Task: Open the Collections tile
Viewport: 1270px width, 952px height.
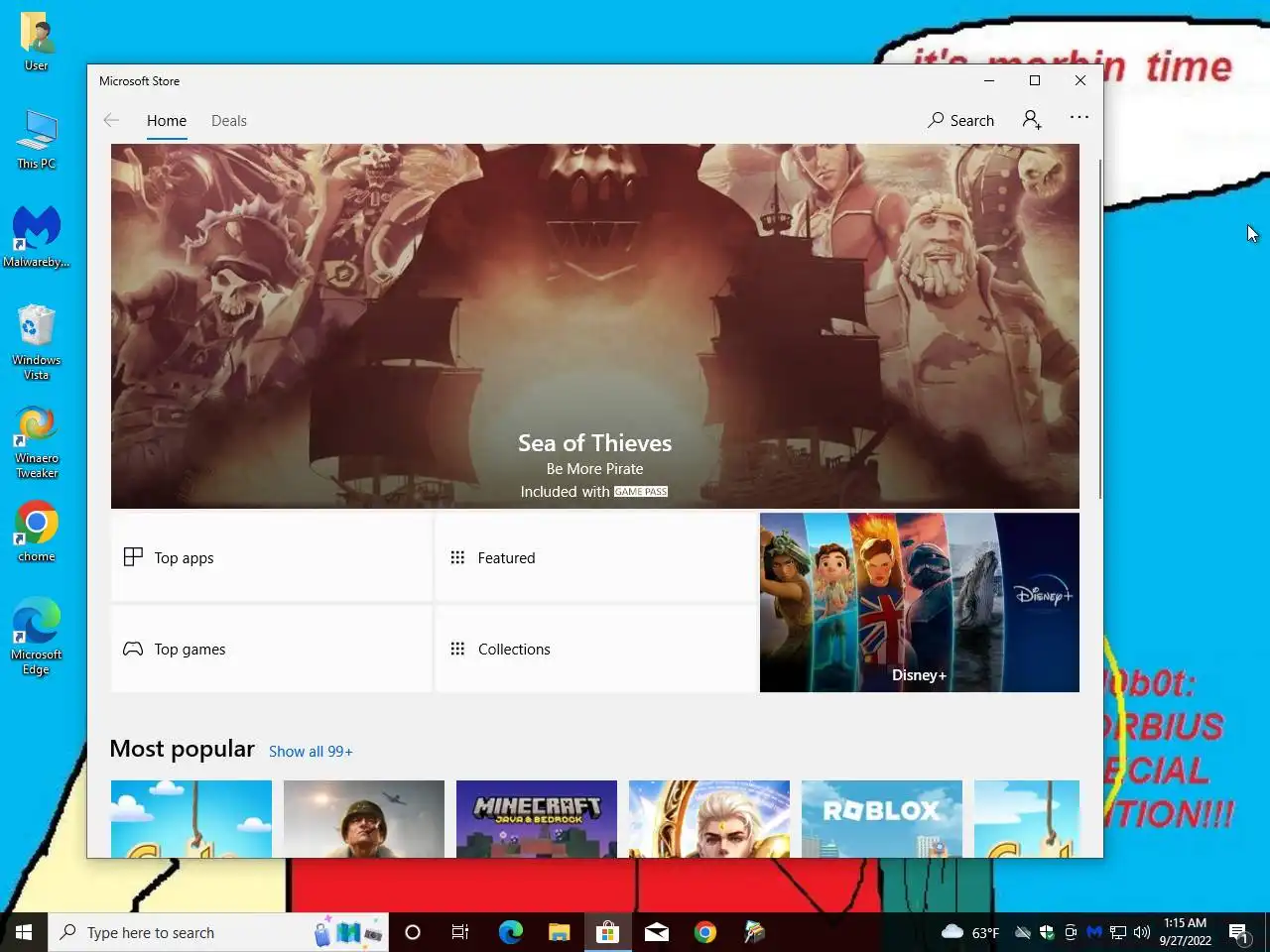Action: coord(595,649)
